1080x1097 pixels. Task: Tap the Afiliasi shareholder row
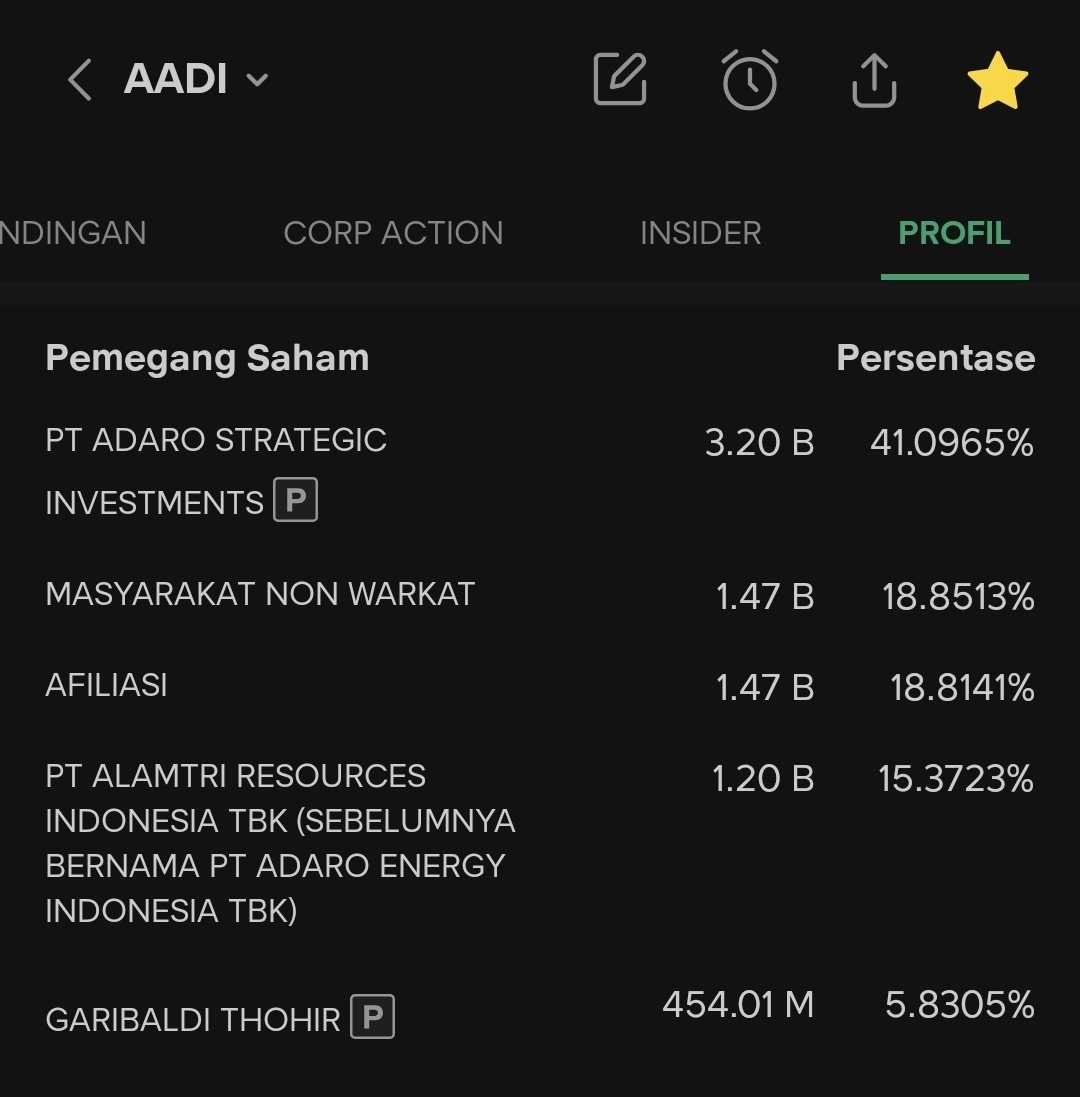(107, 685)
